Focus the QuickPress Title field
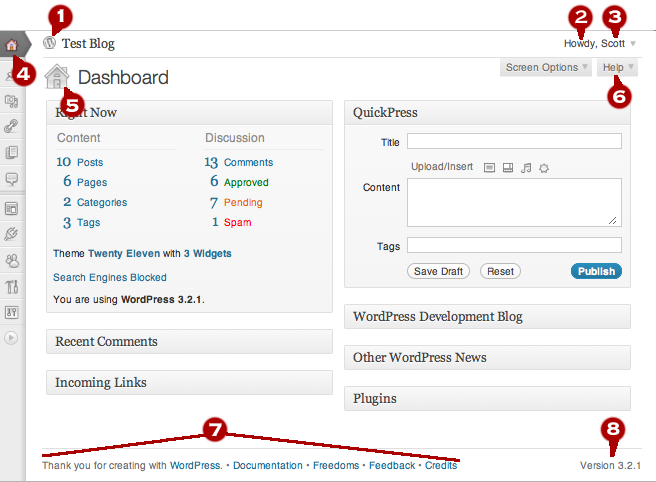 pos(514,141)
